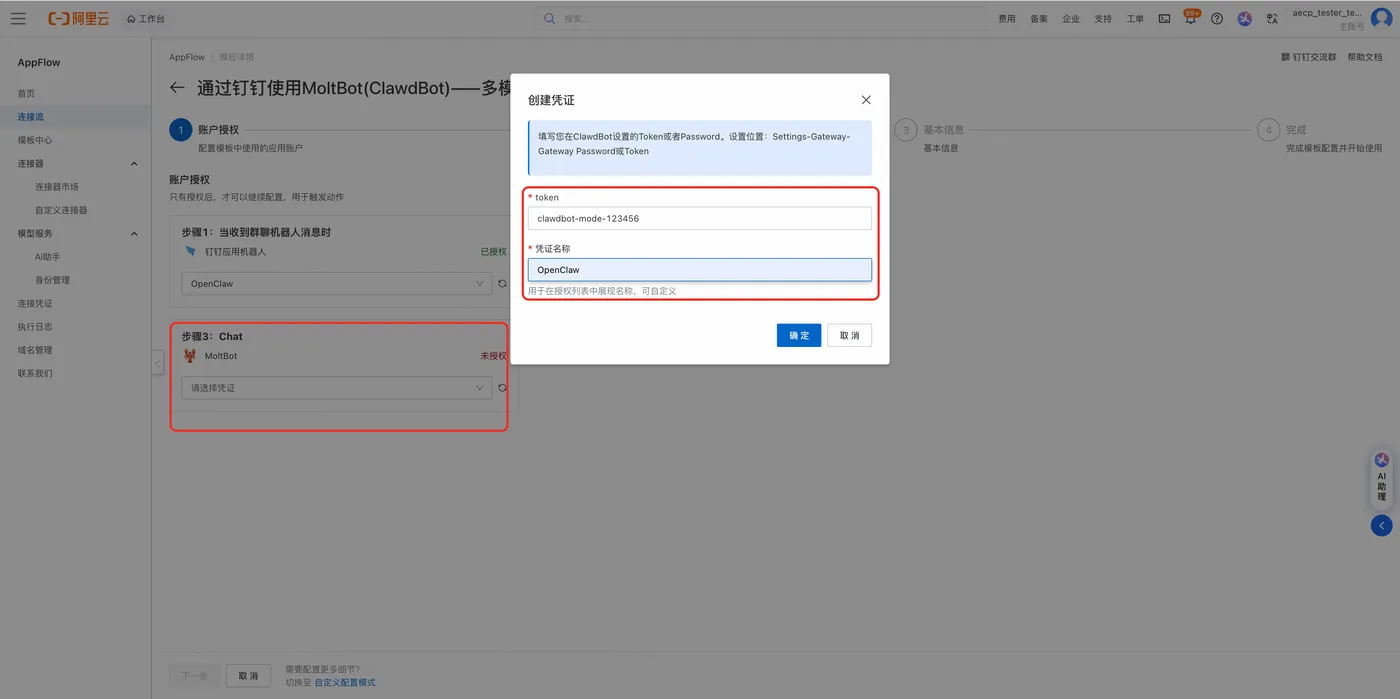Collapse the 模型服务 sidebar group
The height and width of the screenshot is (699, 1400).
(134, 233)
